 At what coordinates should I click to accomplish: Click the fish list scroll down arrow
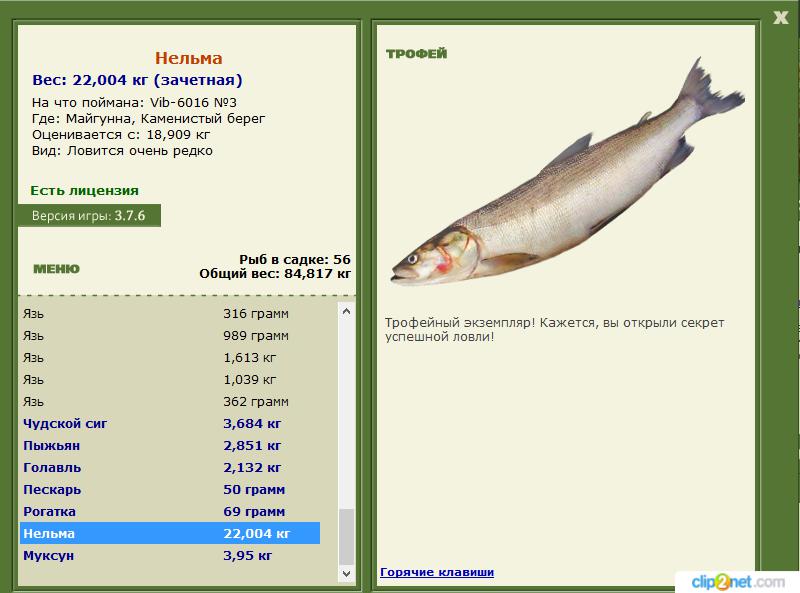346,574
